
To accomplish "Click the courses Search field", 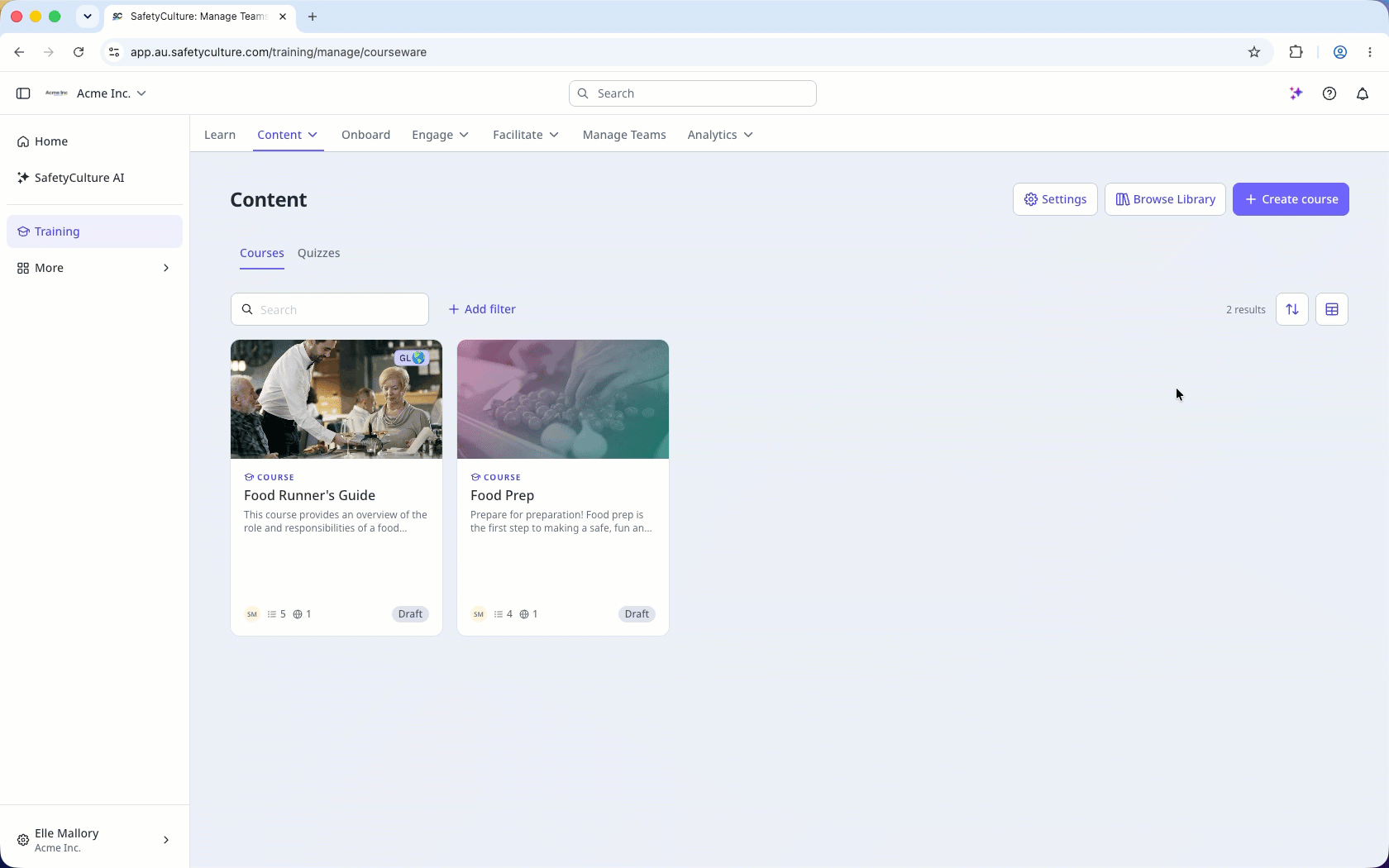I will (x=330, y=309).
